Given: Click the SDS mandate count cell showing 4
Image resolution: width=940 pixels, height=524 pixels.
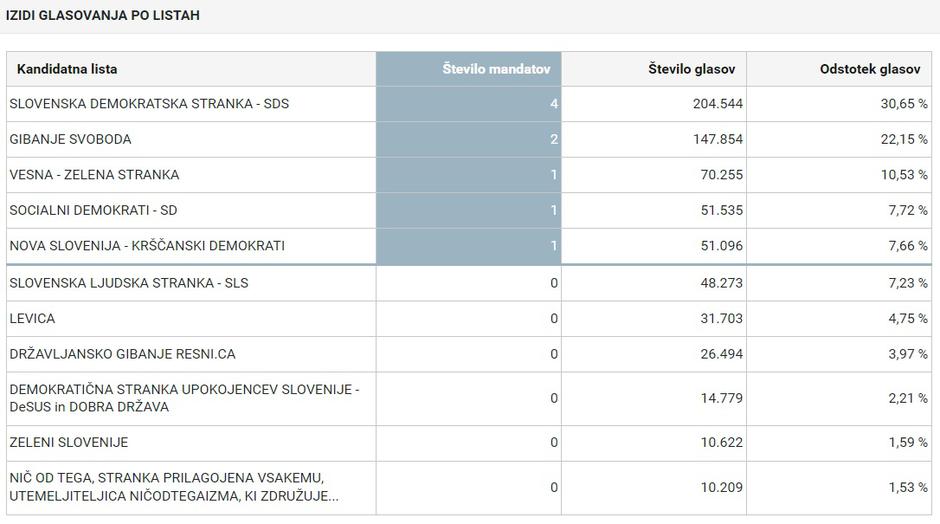Looking at the screenshot, I should [553, 104].
